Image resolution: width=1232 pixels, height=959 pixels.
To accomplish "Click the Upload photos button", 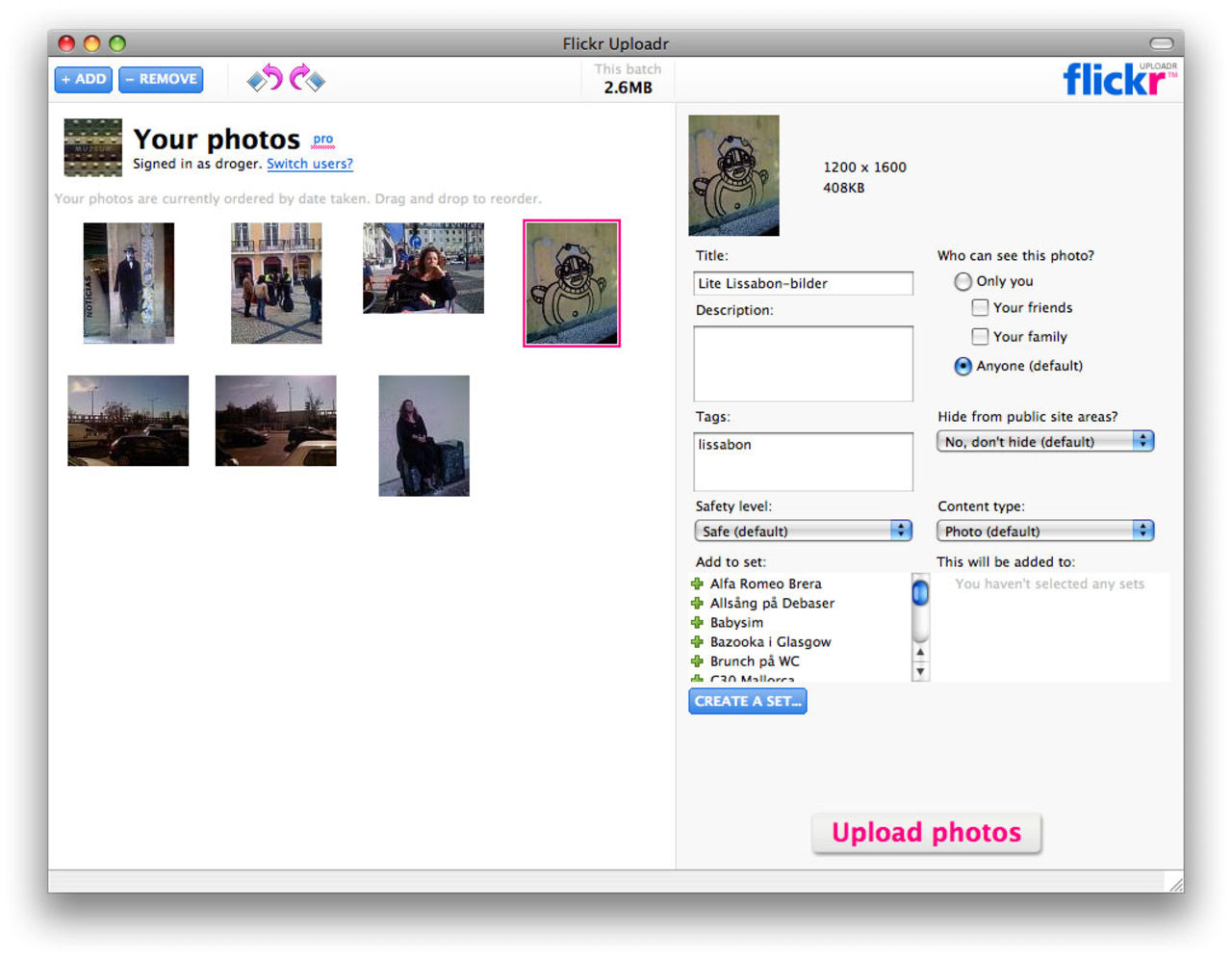I will point(926,832).
